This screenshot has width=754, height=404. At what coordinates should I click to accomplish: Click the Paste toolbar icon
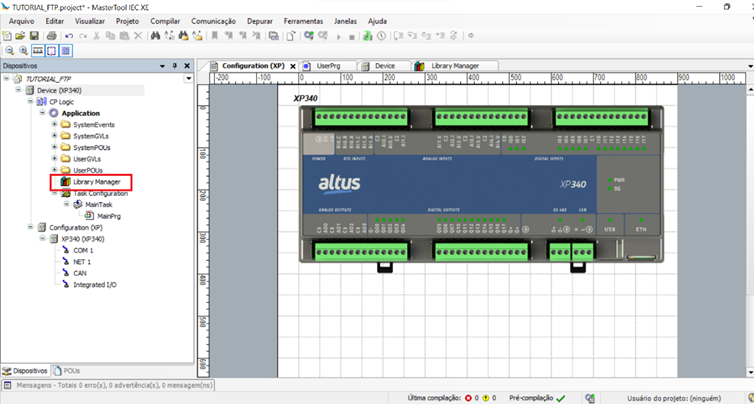click(124, 36)
